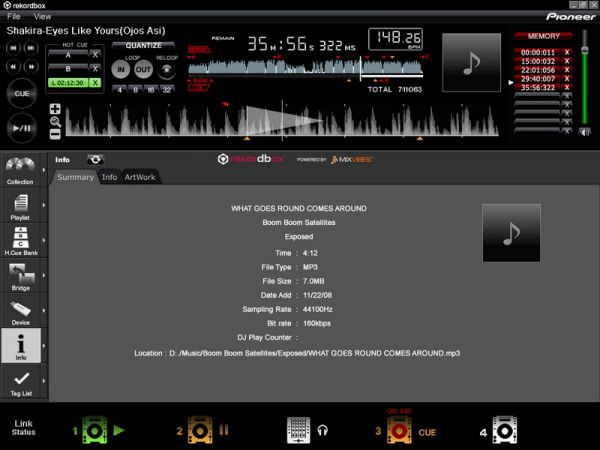
Task: Trigger the green hot cue loop 02:12:30
Action: coord(68,83)
